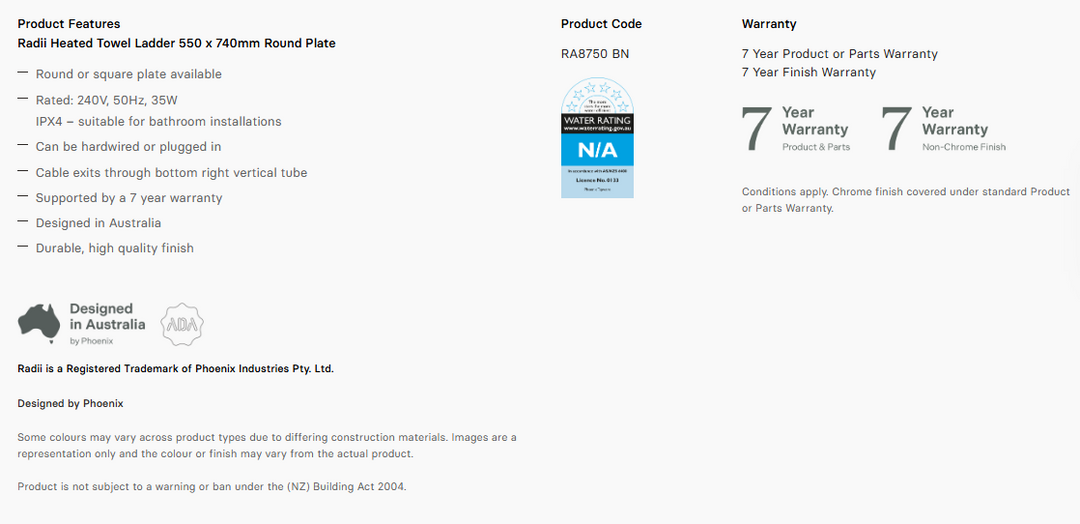
Task: Click 'Can be hardwired or plugged in' item
Action: [x=128, y=147]
